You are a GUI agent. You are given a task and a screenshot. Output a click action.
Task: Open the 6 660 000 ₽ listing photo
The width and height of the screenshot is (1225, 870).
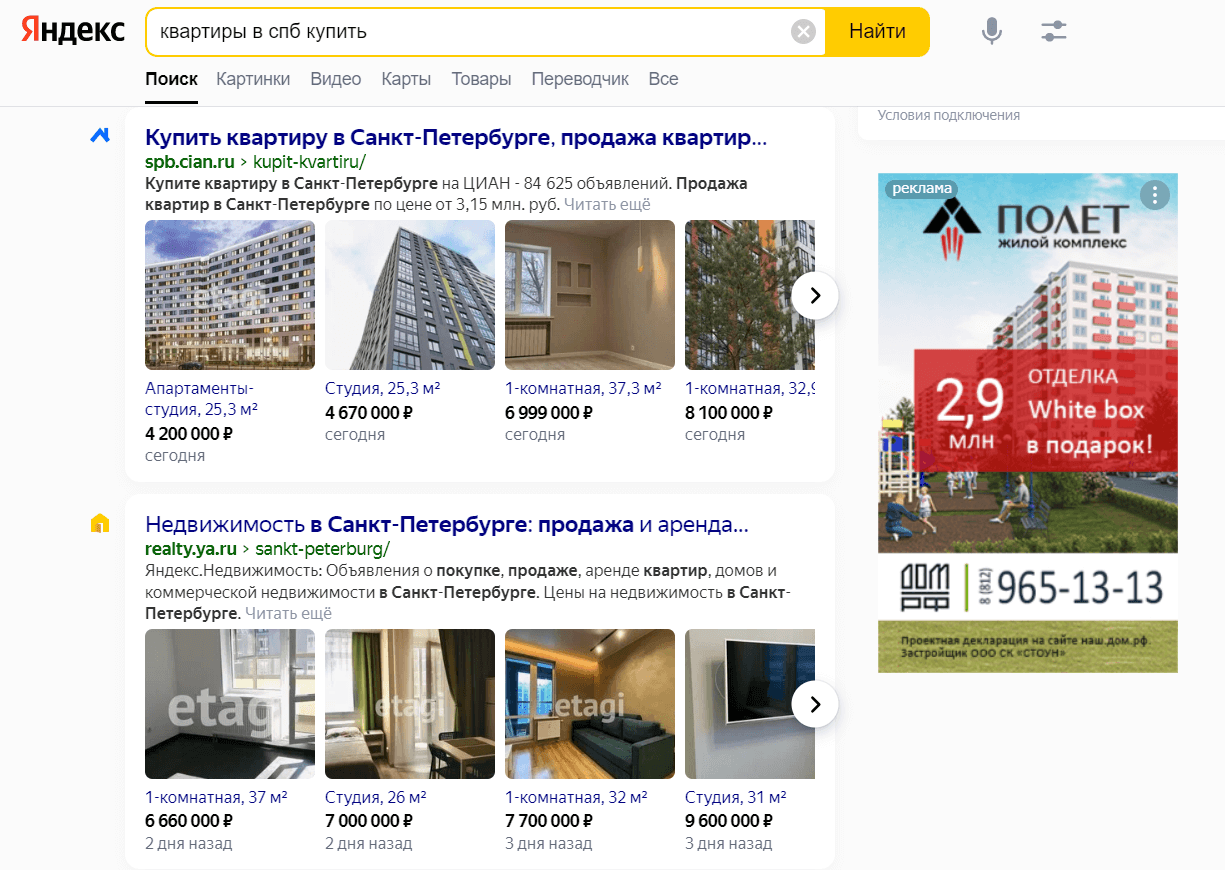point(230,704)
